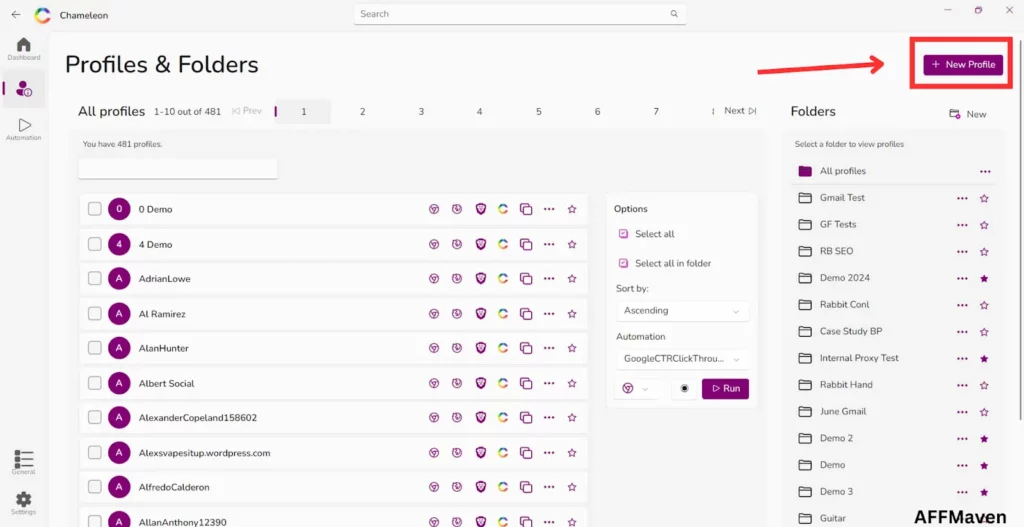Star the AlexanderCopeland158602 profile
The image size is (1024, 527).
coord(572,418)
